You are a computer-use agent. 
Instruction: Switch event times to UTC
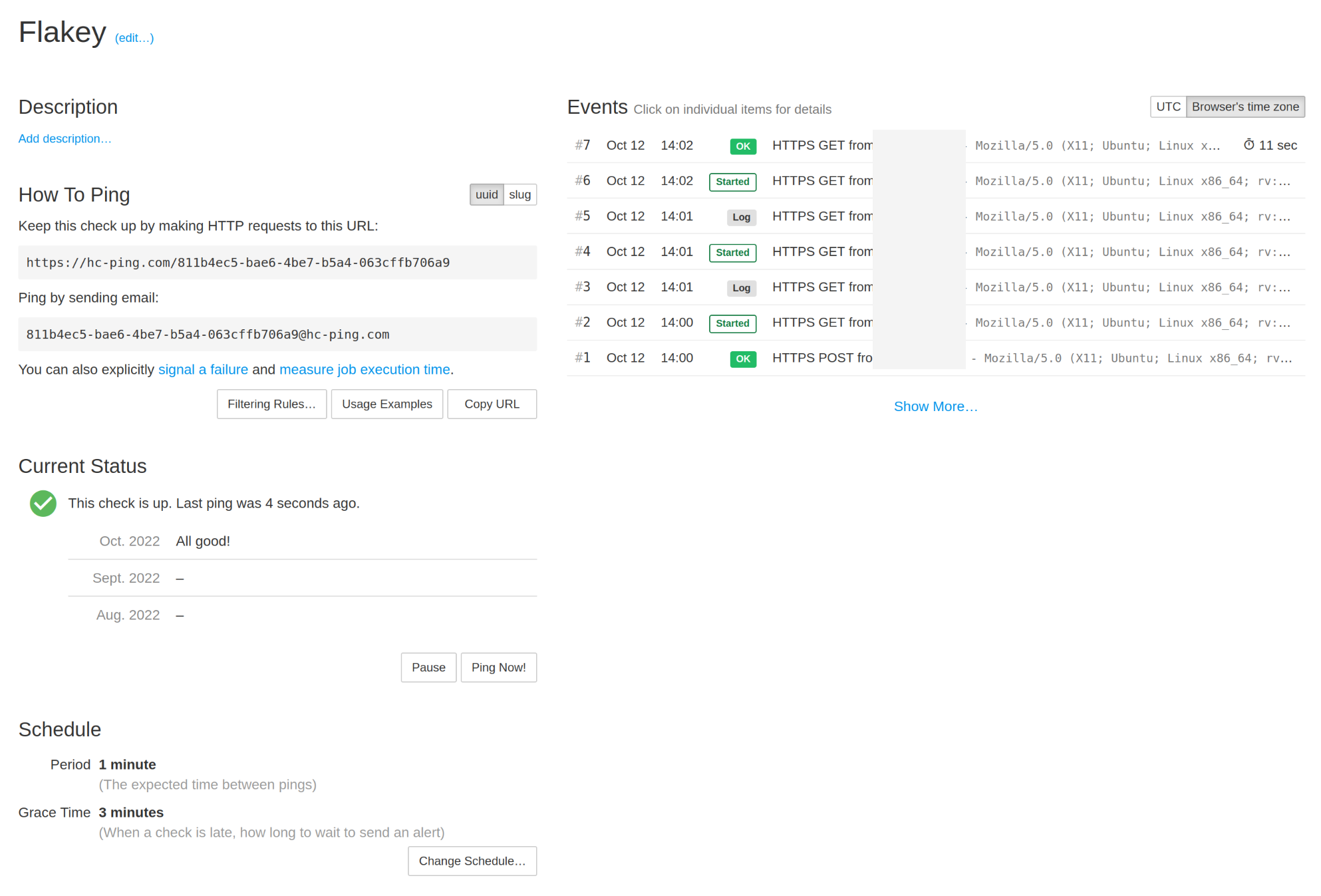pyautogui.click(x=1167, y=107)
